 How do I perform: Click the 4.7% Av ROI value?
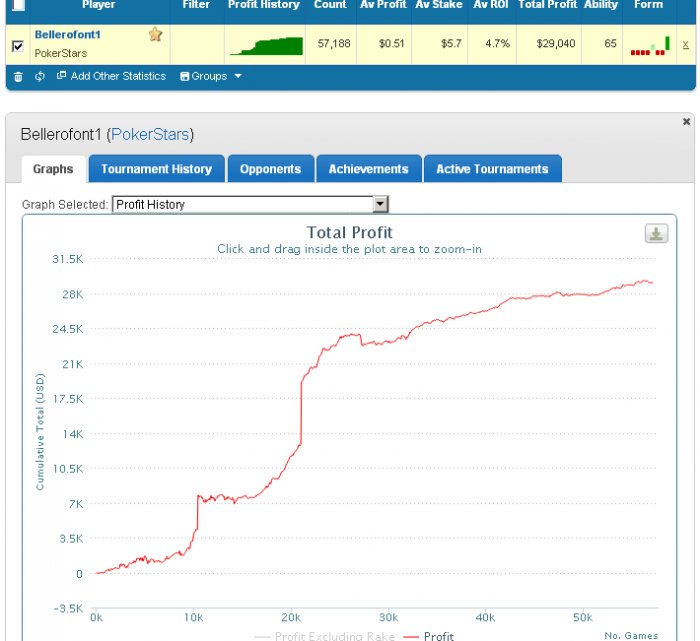[497, 43]
